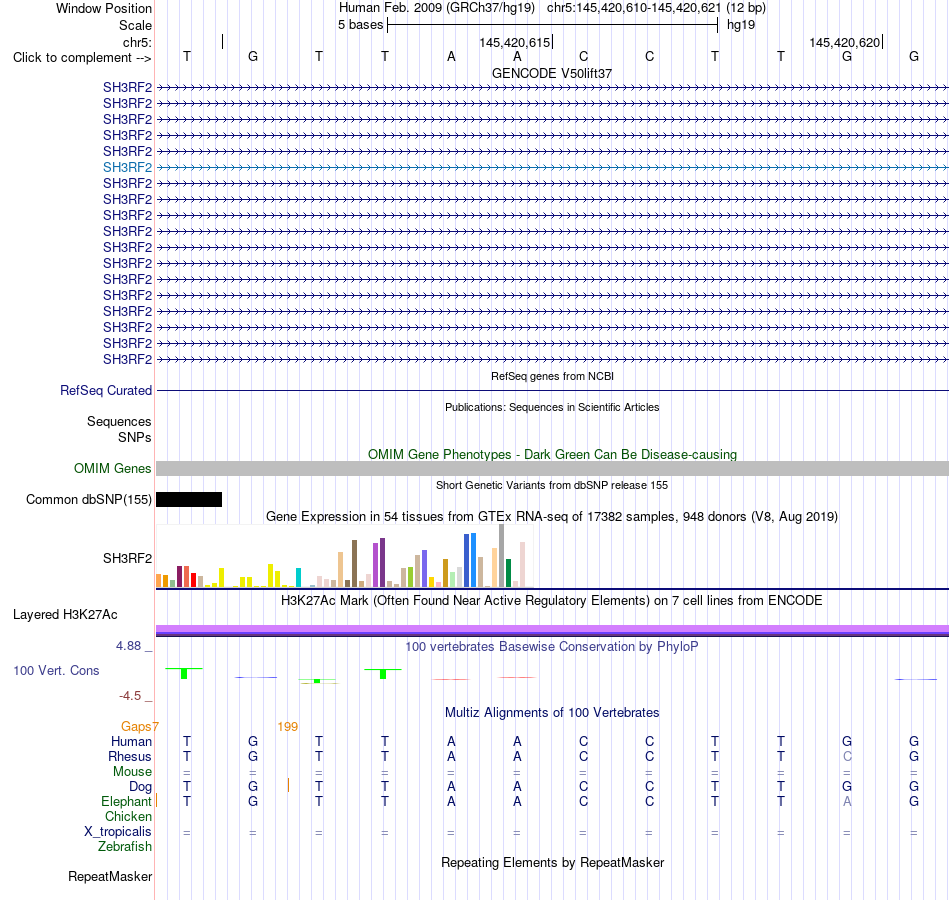This screenshot has height=900, width=950.
Task: Select the Elephant alignment row label
Action: (x=126, y=801)
